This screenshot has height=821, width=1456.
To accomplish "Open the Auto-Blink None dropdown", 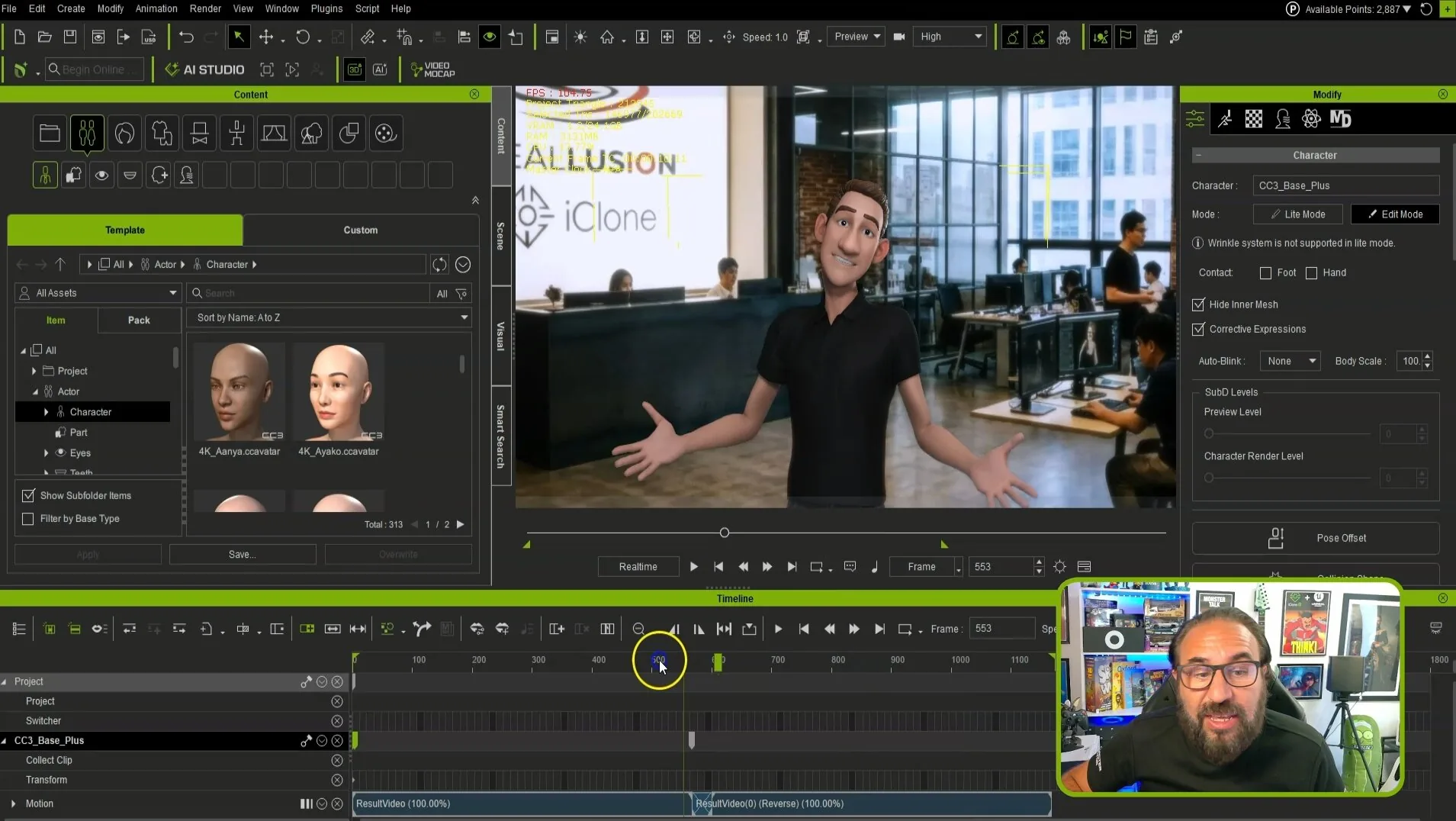I will tap(1290, 361).
